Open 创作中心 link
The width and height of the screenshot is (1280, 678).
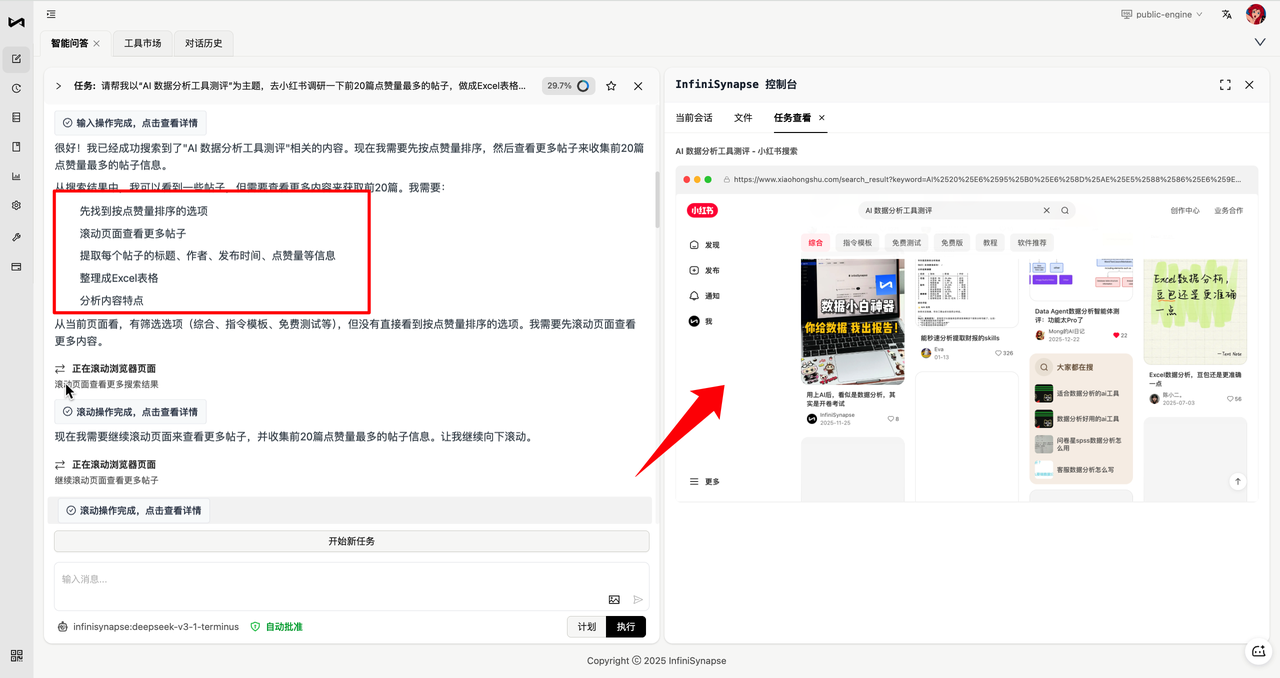1185,211
